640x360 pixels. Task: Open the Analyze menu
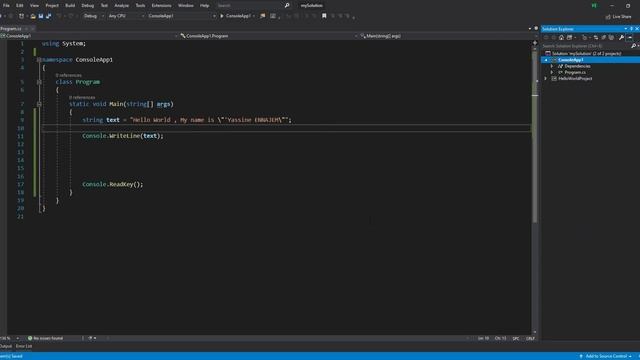tap(121, 5)
